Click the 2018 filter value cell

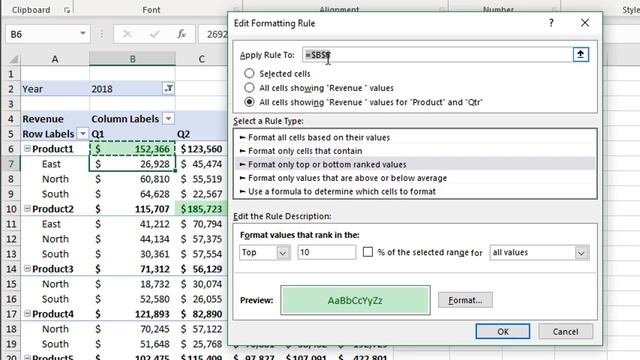coord(126,89)
